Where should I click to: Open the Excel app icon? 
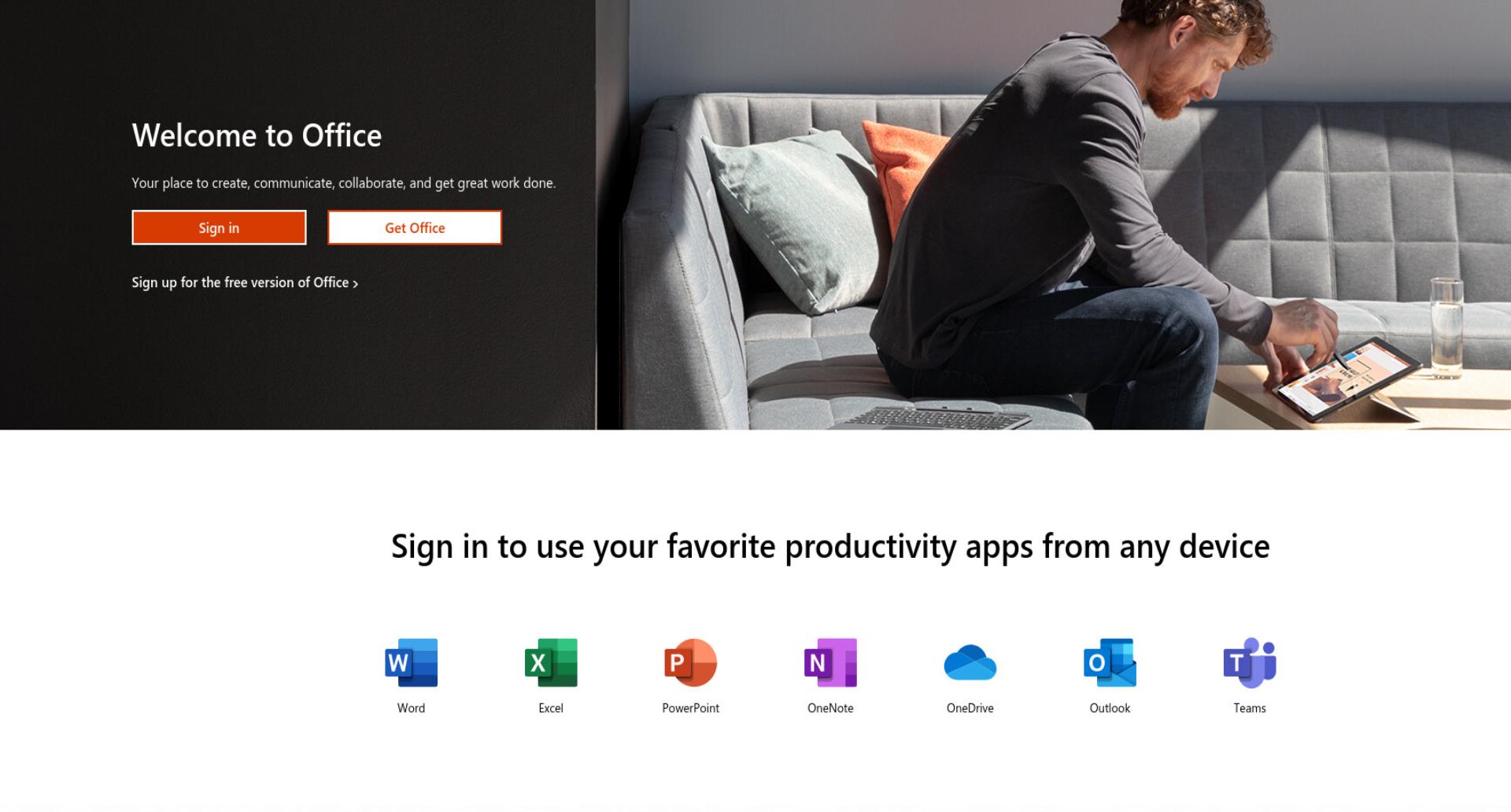point(551,663)
